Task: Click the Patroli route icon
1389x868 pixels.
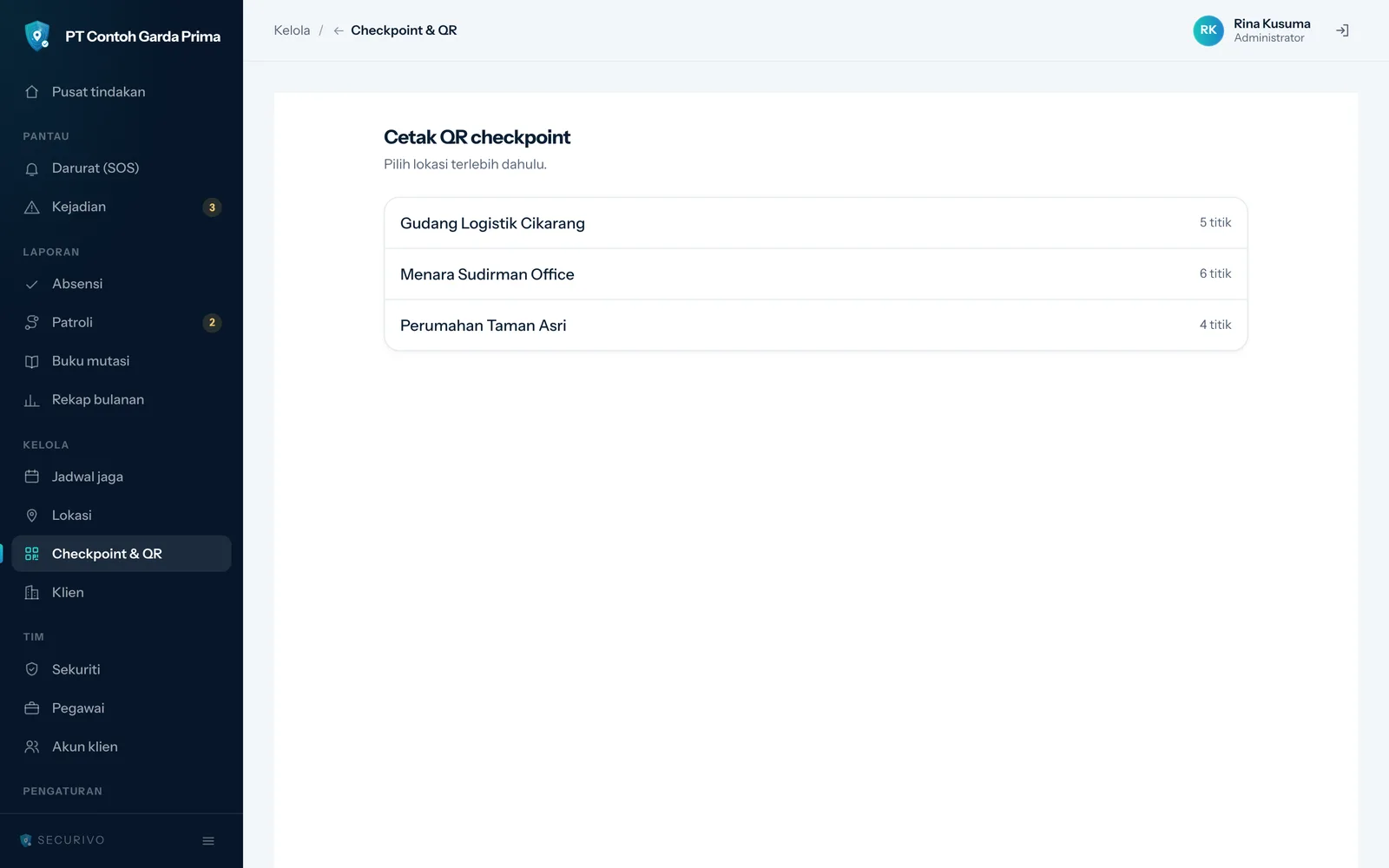Action: [x=32, y=323]
